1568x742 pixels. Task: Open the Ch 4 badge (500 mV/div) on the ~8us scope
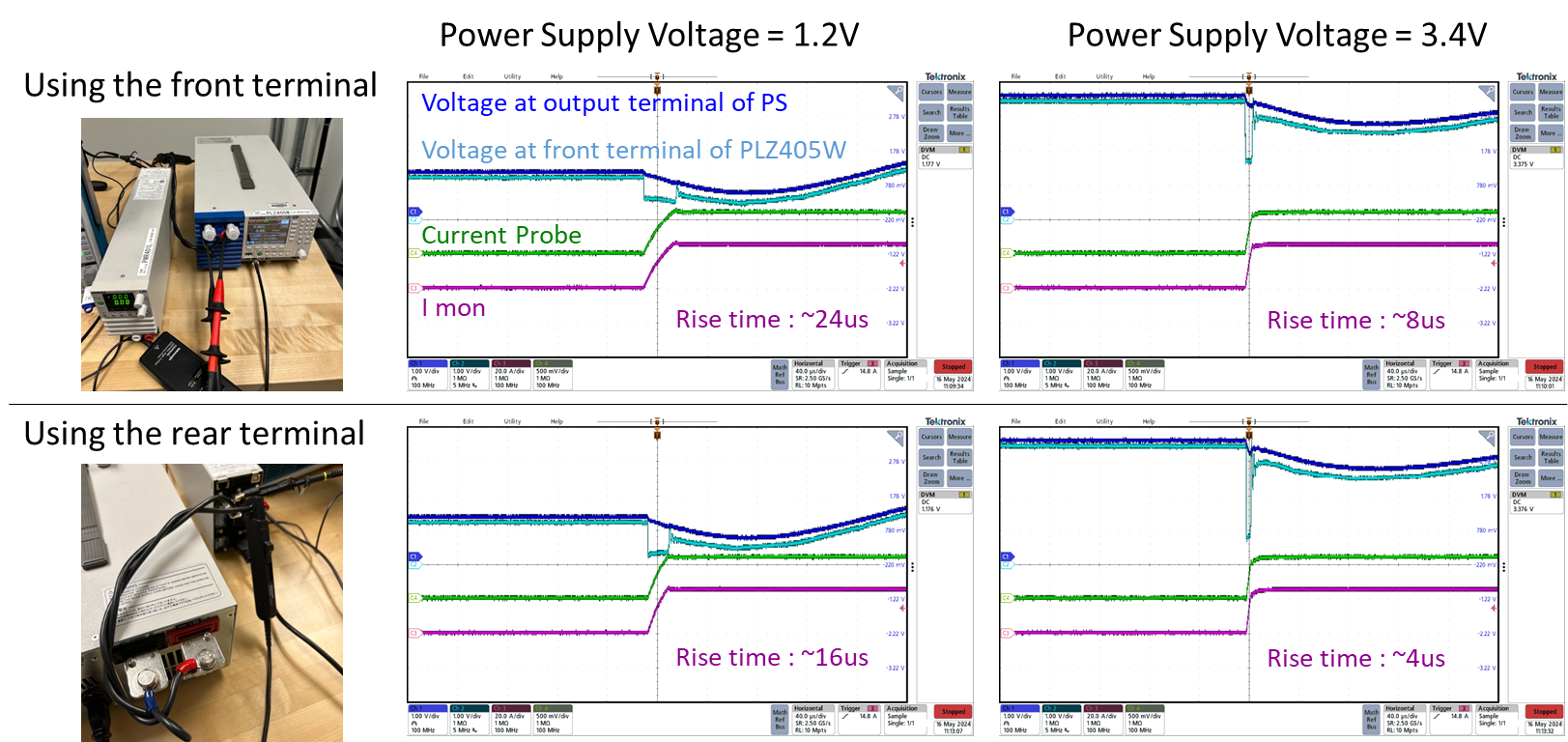(1144, 375)
